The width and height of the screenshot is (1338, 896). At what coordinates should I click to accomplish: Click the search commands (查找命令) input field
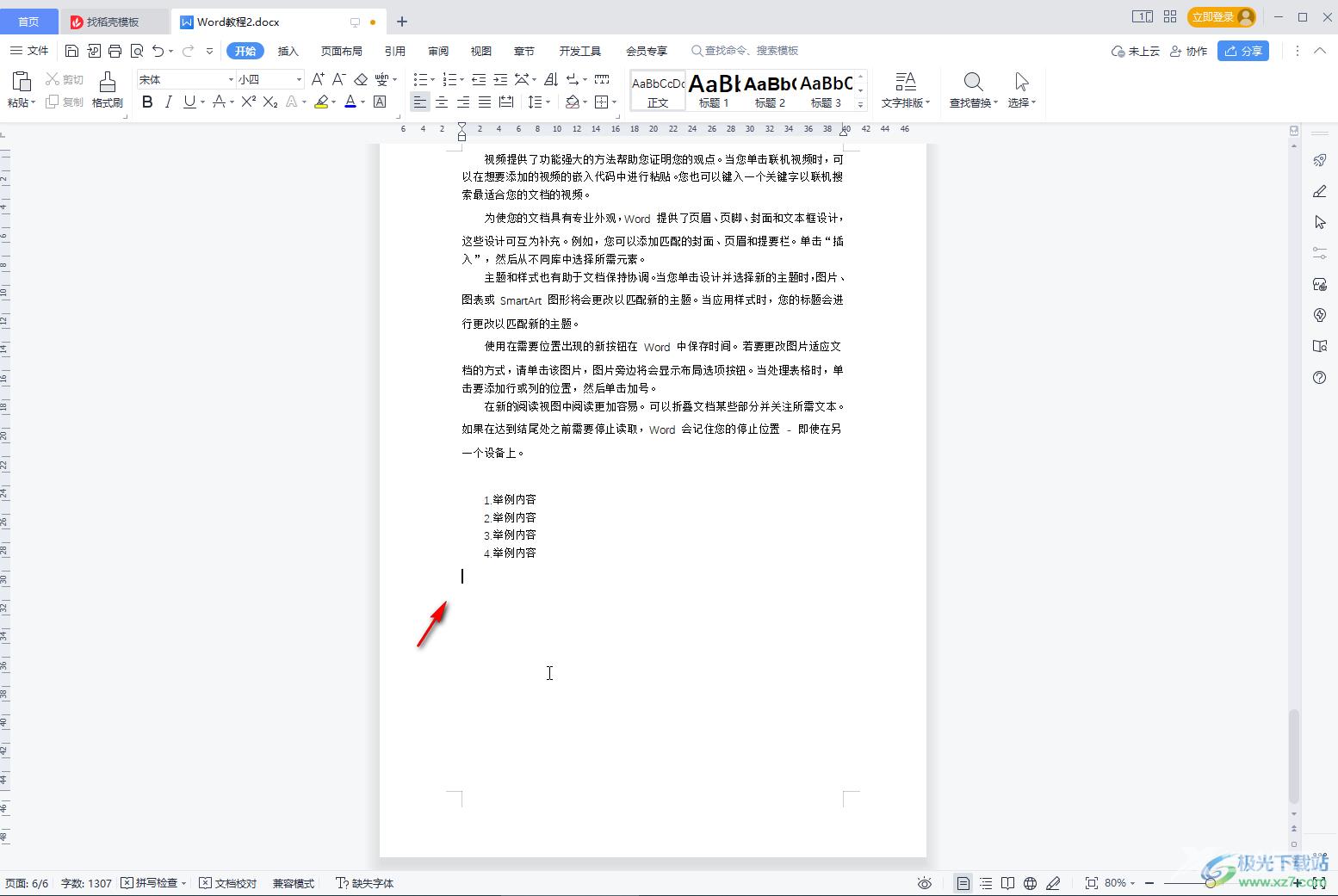(746, 51)
